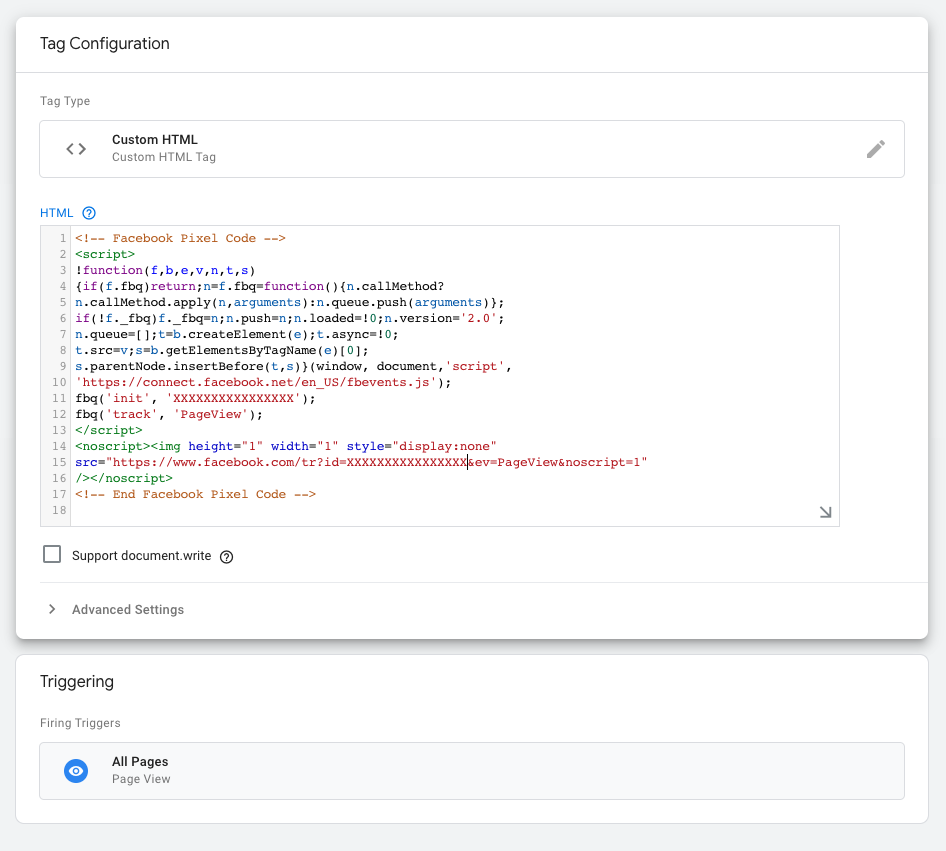Click the {if(f.fbq)return line 4
Image resolution: width=946 pixels, height=851 pixels.
point(259,286)
